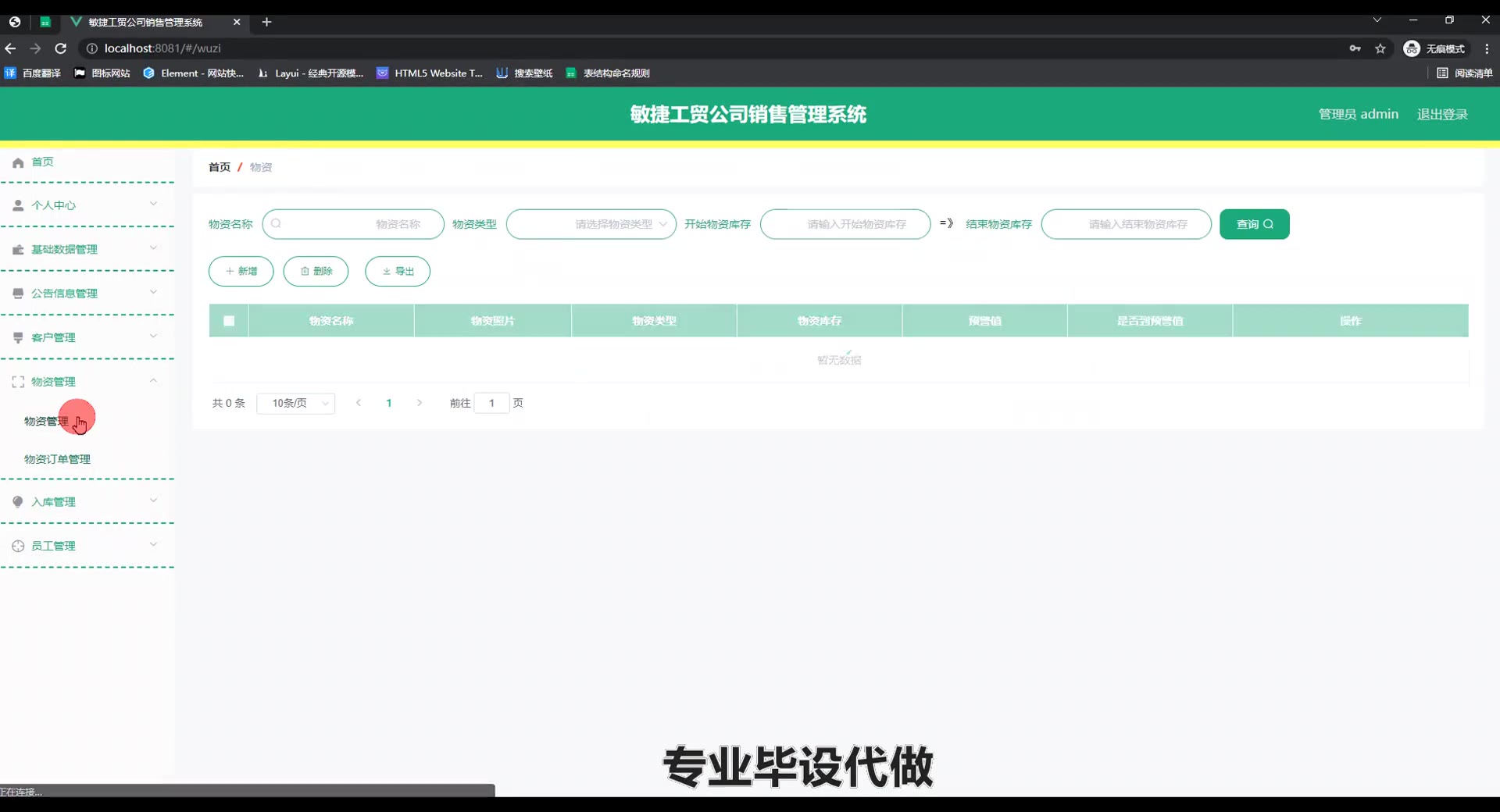Click the 删除 delete button

[316, 271]
